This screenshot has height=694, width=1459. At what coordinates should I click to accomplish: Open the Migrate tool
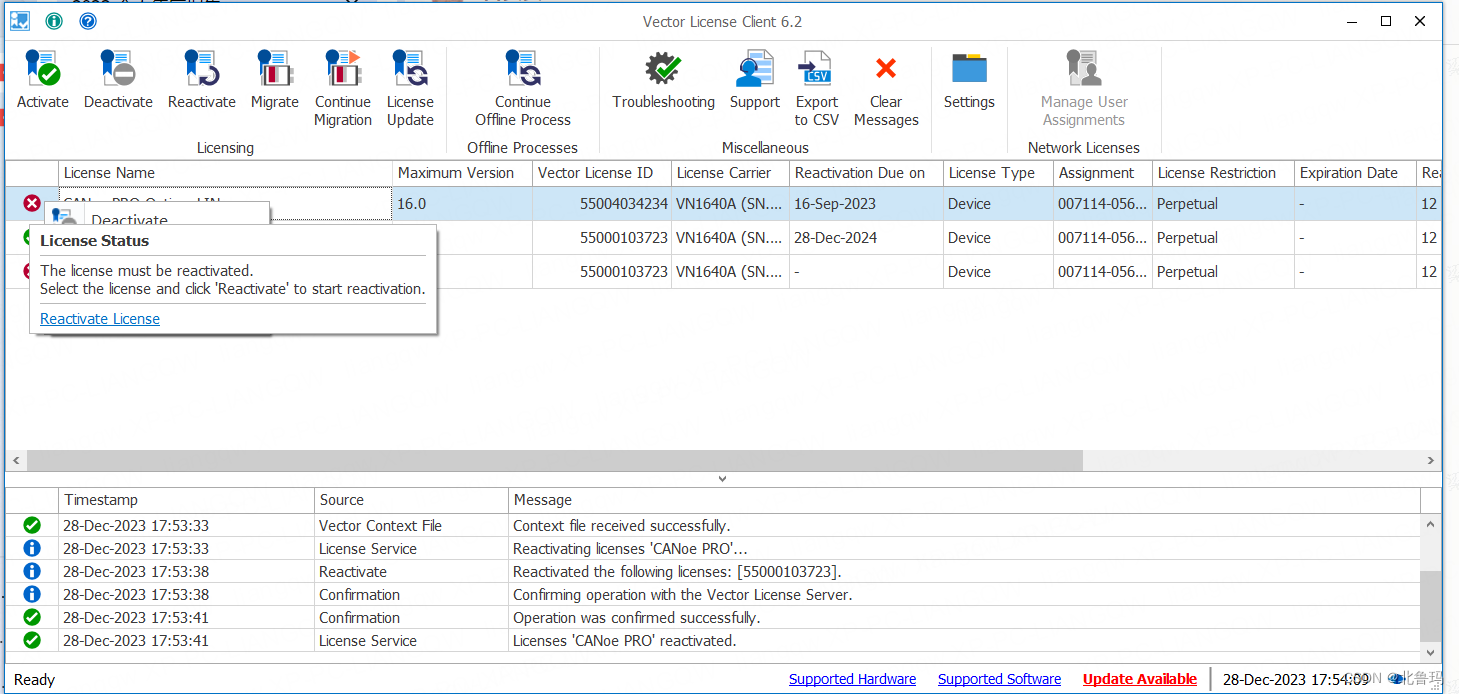tap(274, 78)
